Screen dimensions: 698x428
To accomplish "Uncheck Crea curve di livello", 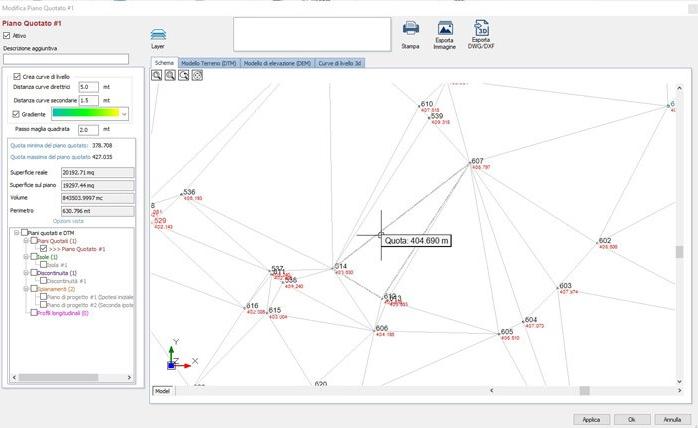I will pyautogui.click(x=17, y=75).
